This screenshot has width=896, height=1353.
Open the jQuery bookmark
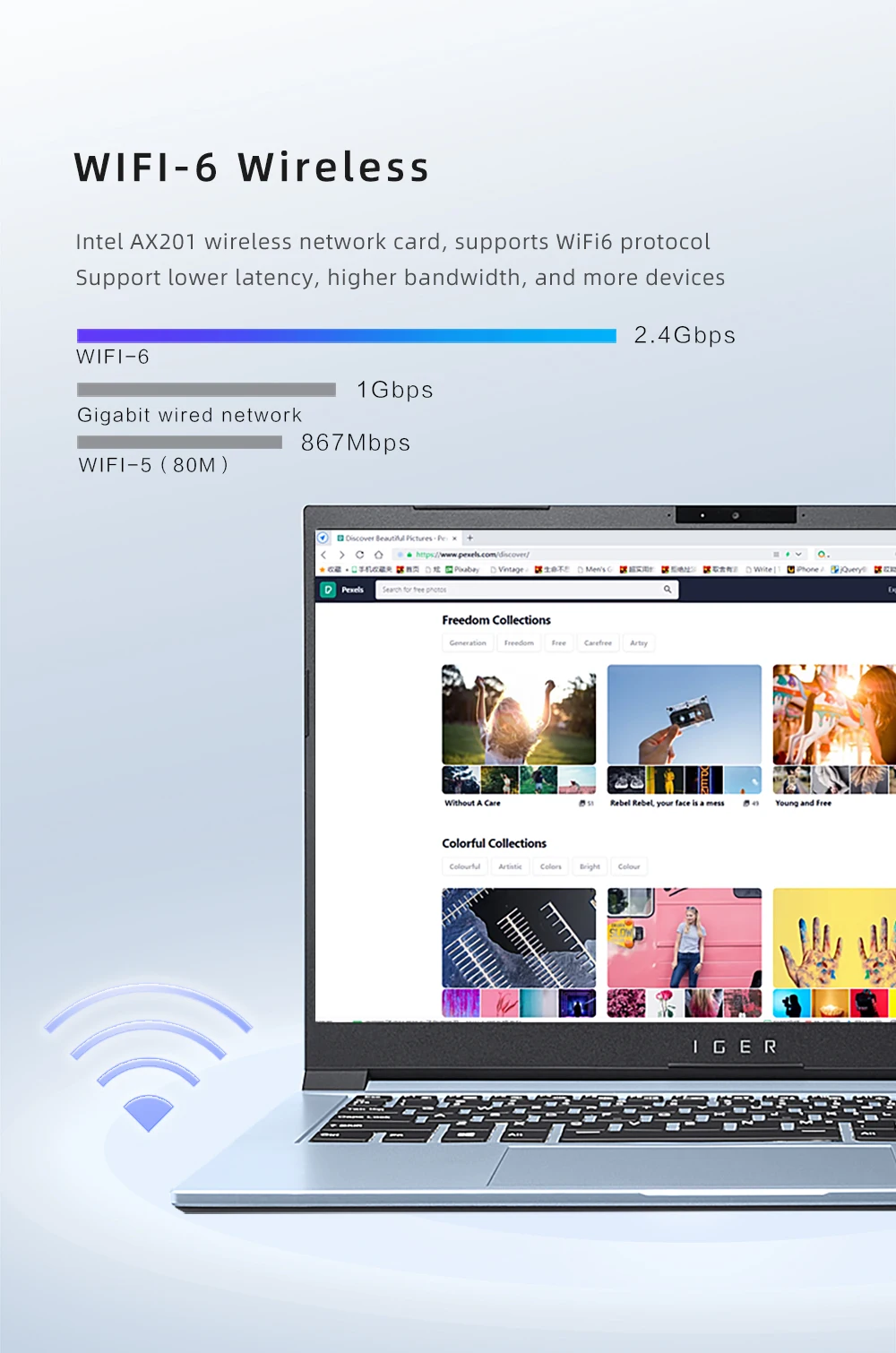[x=848, y=569]
